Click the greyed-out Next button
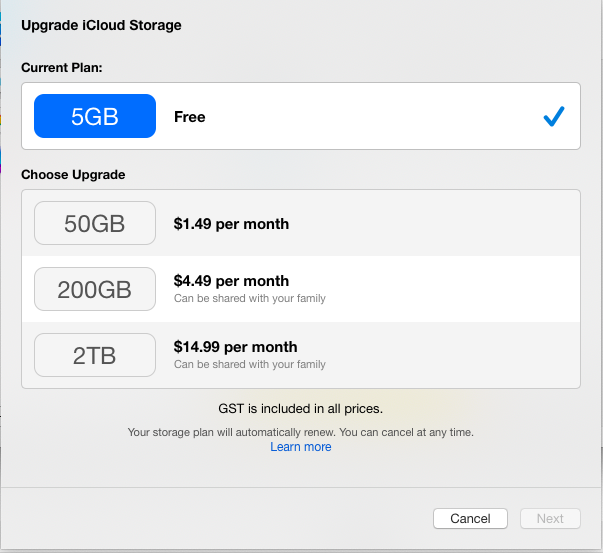 pos(550,518)
